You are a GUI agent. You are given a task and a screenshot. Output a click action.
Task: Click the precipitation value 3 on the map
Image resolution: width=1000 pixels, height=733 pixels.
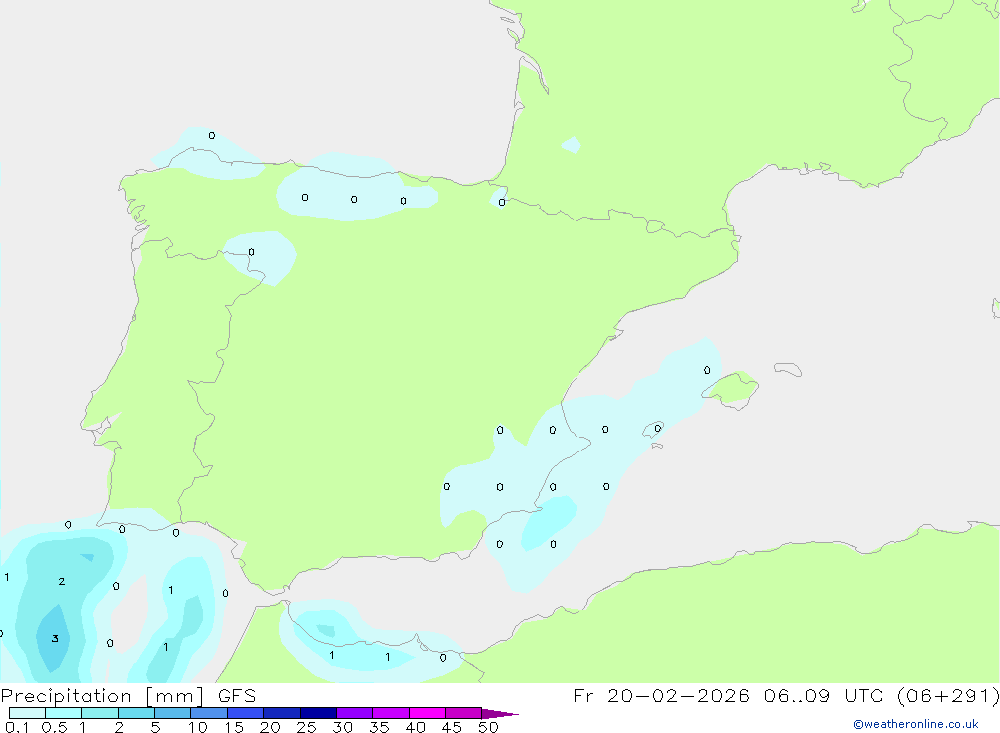point(55,639)
